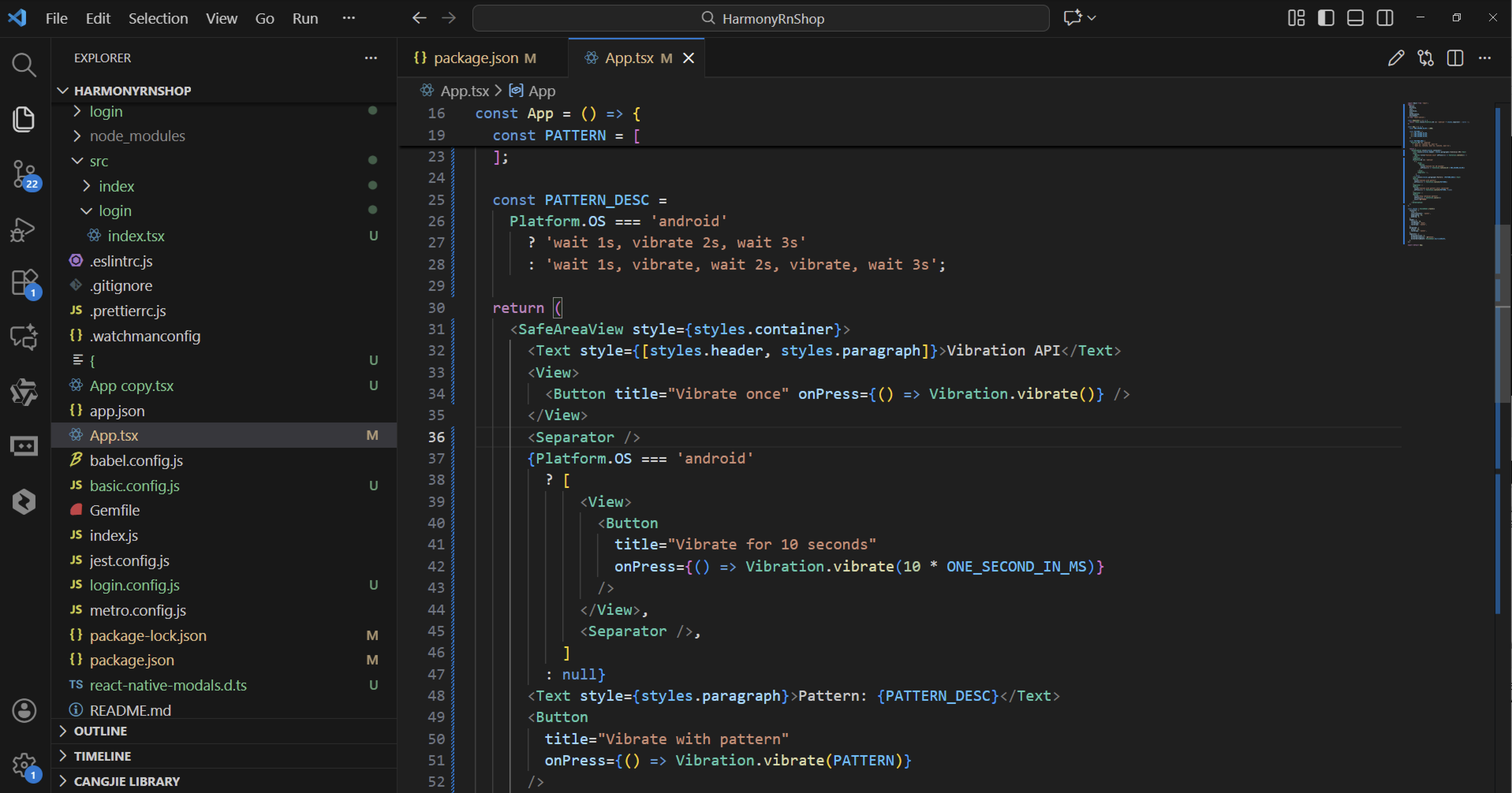Expand the node_modules folder
This screenshot has width=1512, height=793.
[137, 136]
